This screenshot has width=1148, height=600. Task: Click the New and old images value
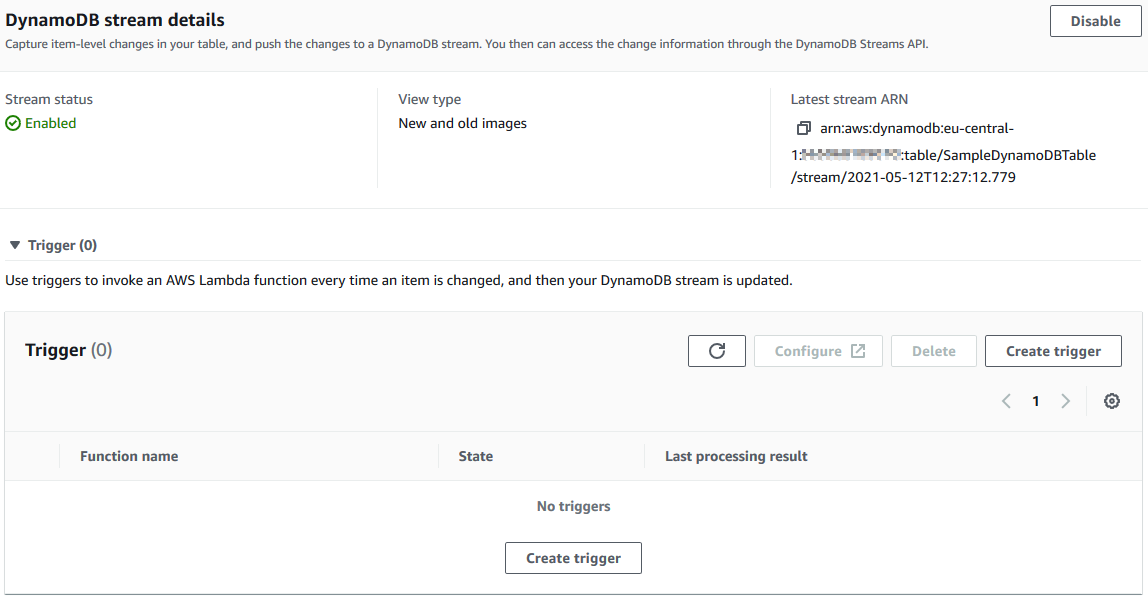463,123
